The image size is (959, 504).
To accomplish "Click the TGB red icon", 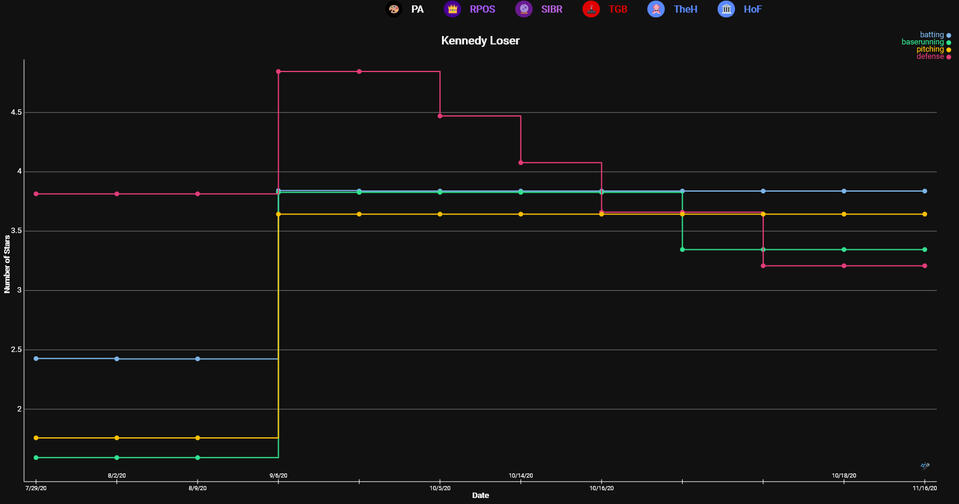I will tap(591, 9).
